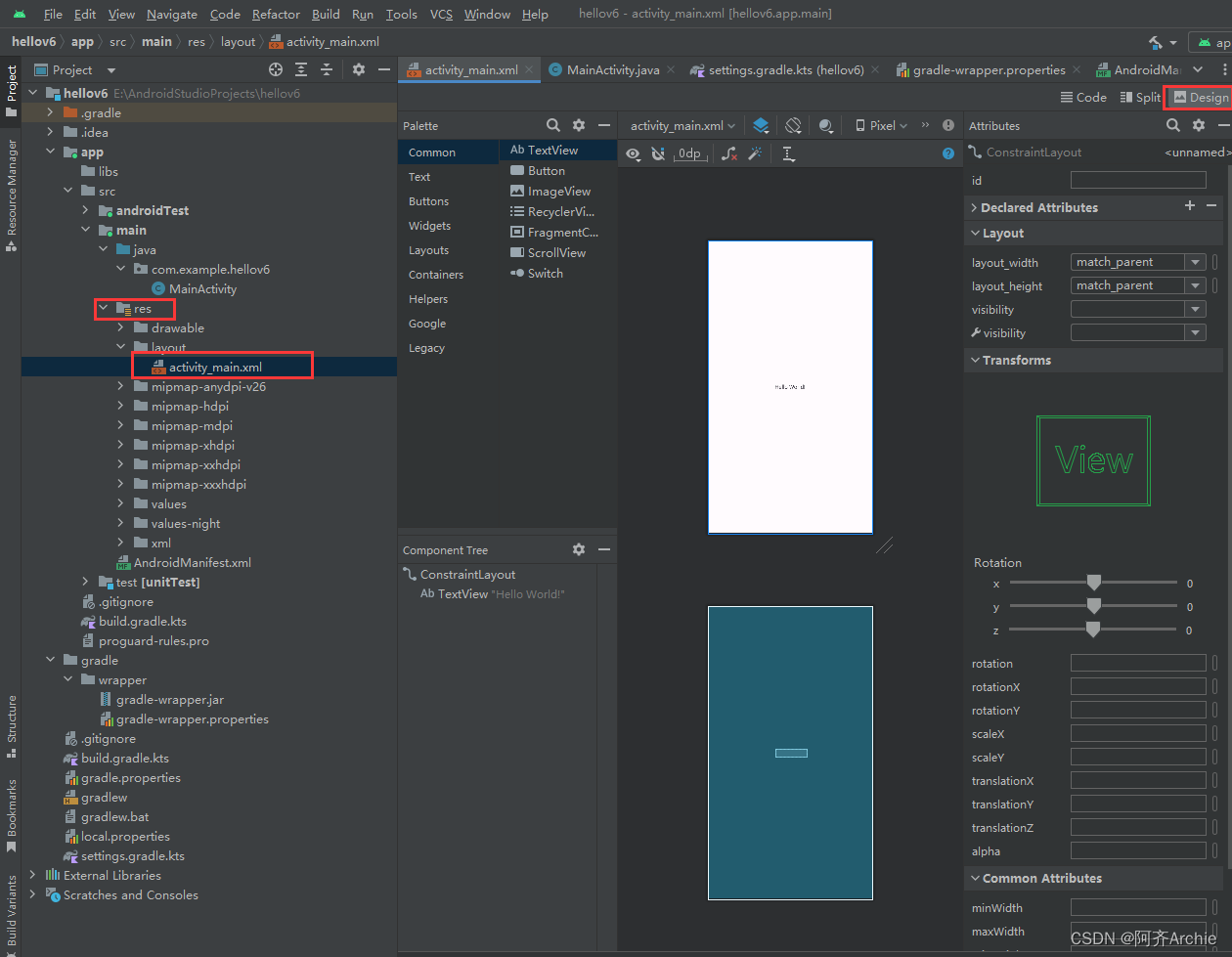Open the Palette search magnifier
The image size is (1232, 957).
[x=553, y=125]
